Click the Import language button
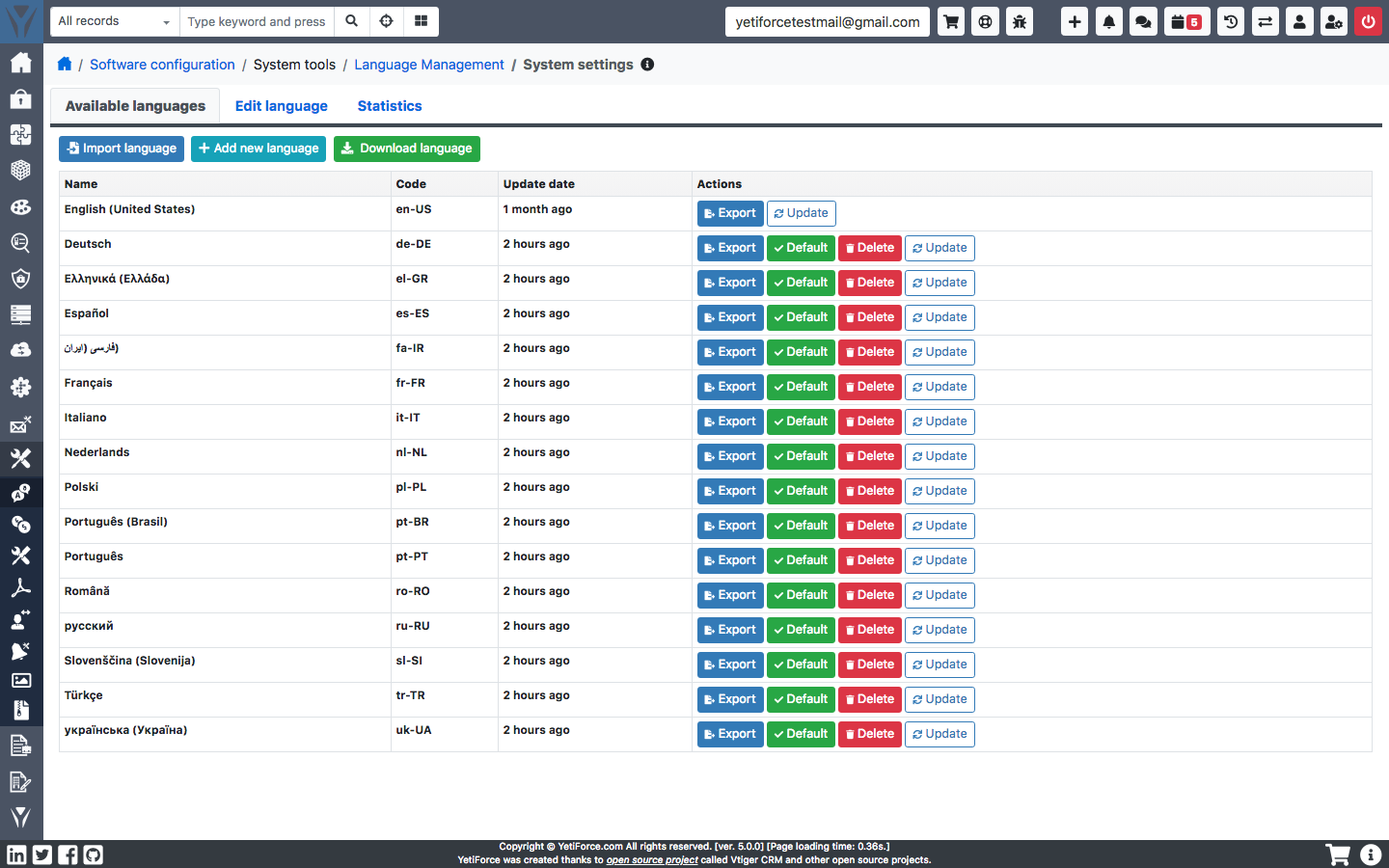The image size is (1389, 868). 122,149
